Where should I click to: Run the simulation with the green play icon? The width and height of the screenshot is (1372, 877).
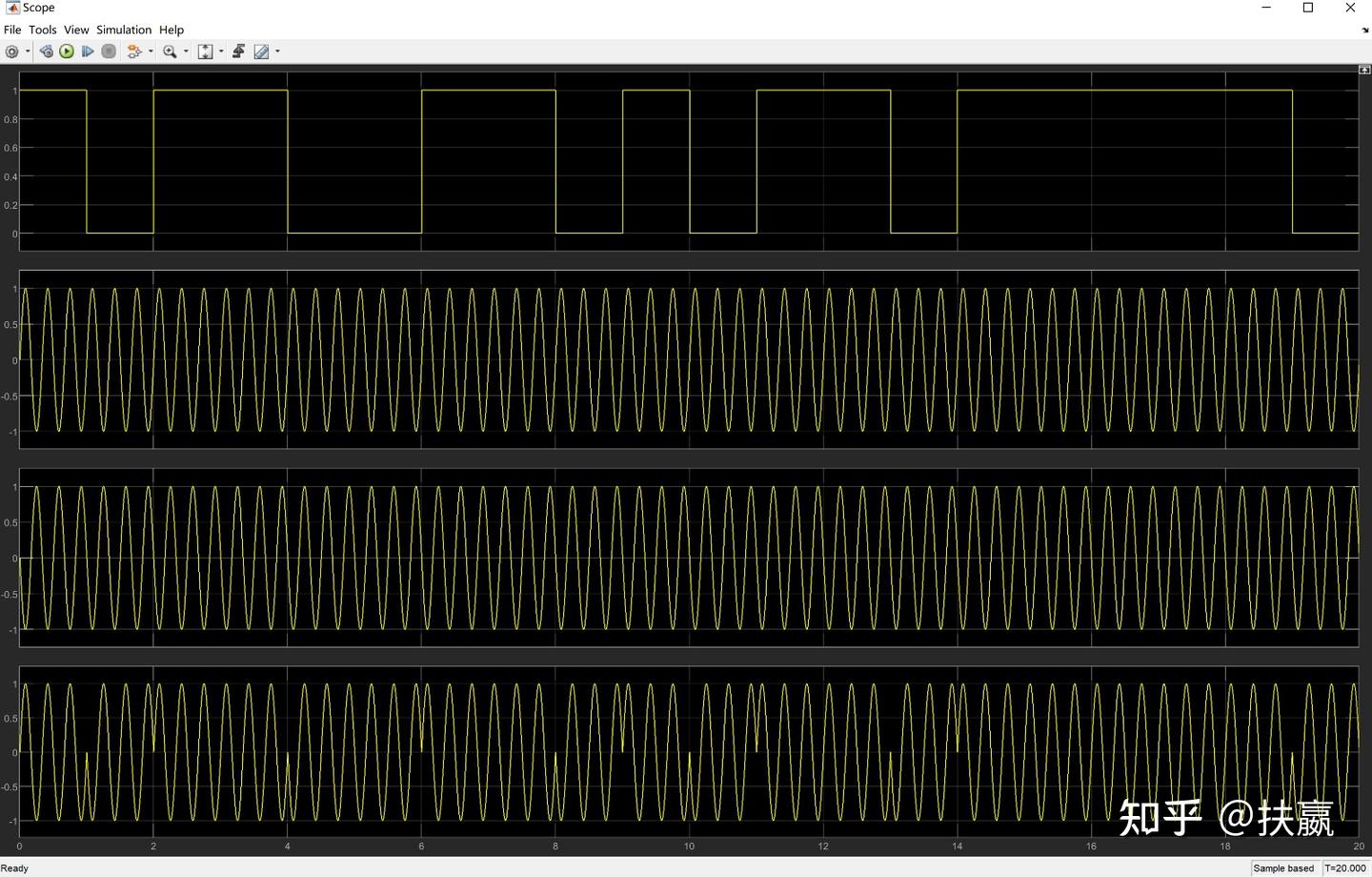pyautogui.click(x=65, y=51)
